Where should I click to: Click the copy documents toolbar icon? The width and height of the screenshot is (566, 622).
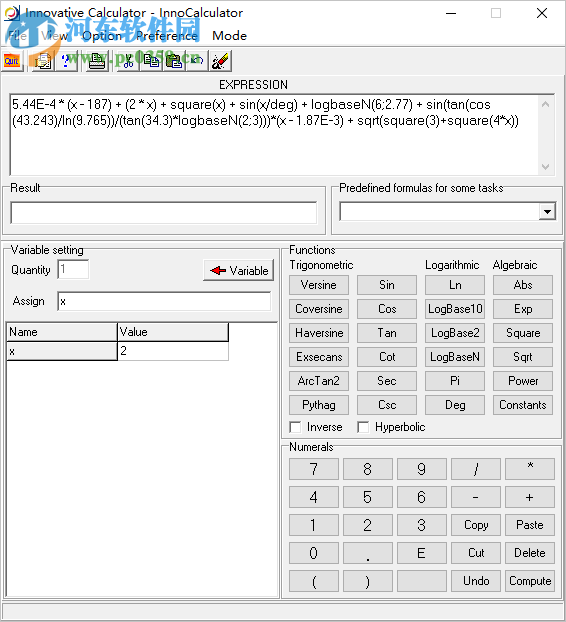click(x=151, y=61)
